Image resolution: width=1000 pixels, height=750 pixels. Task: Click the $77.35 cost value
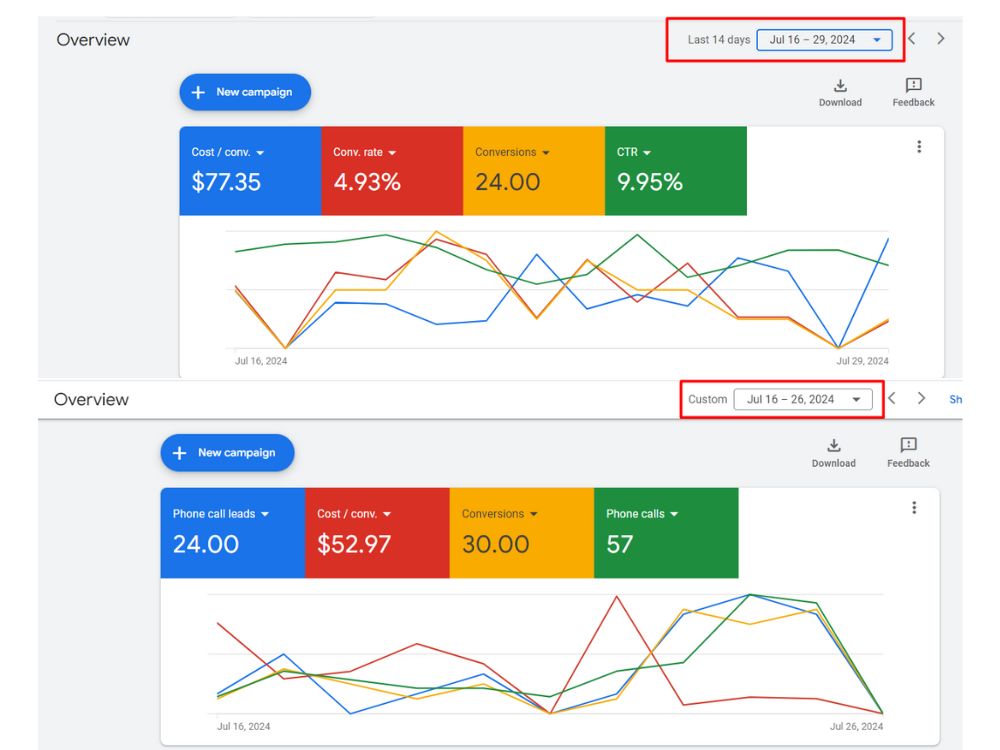(x=226, y=182)
